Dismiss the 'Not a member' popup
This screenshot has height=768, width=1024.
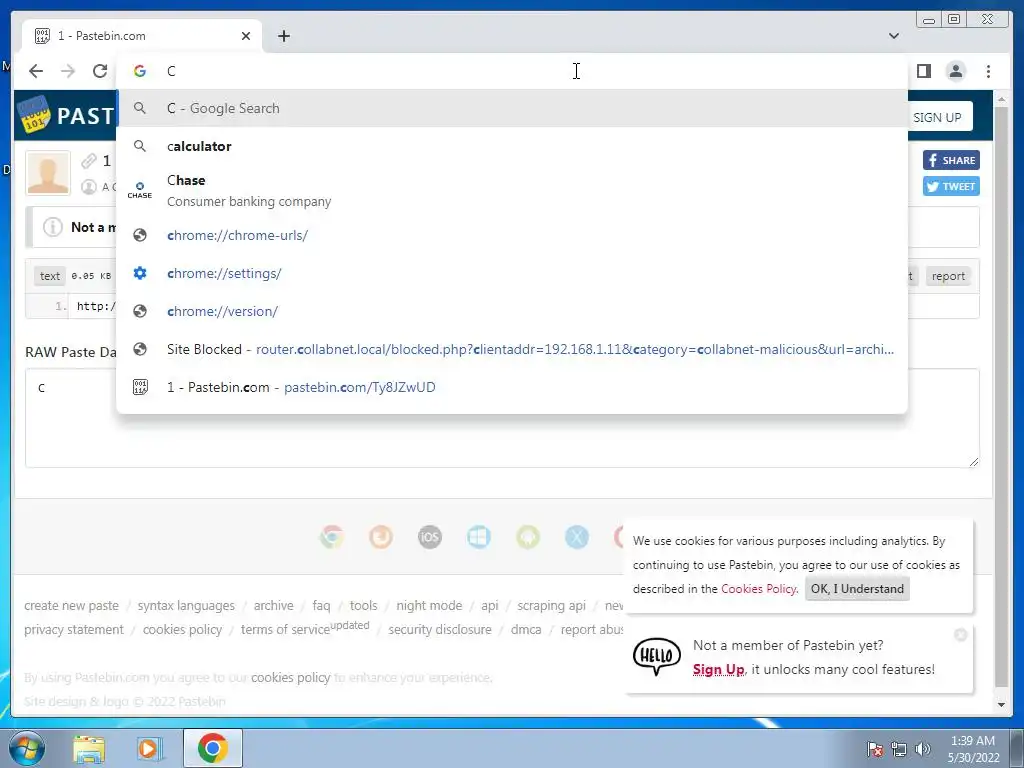pos(960,634)
